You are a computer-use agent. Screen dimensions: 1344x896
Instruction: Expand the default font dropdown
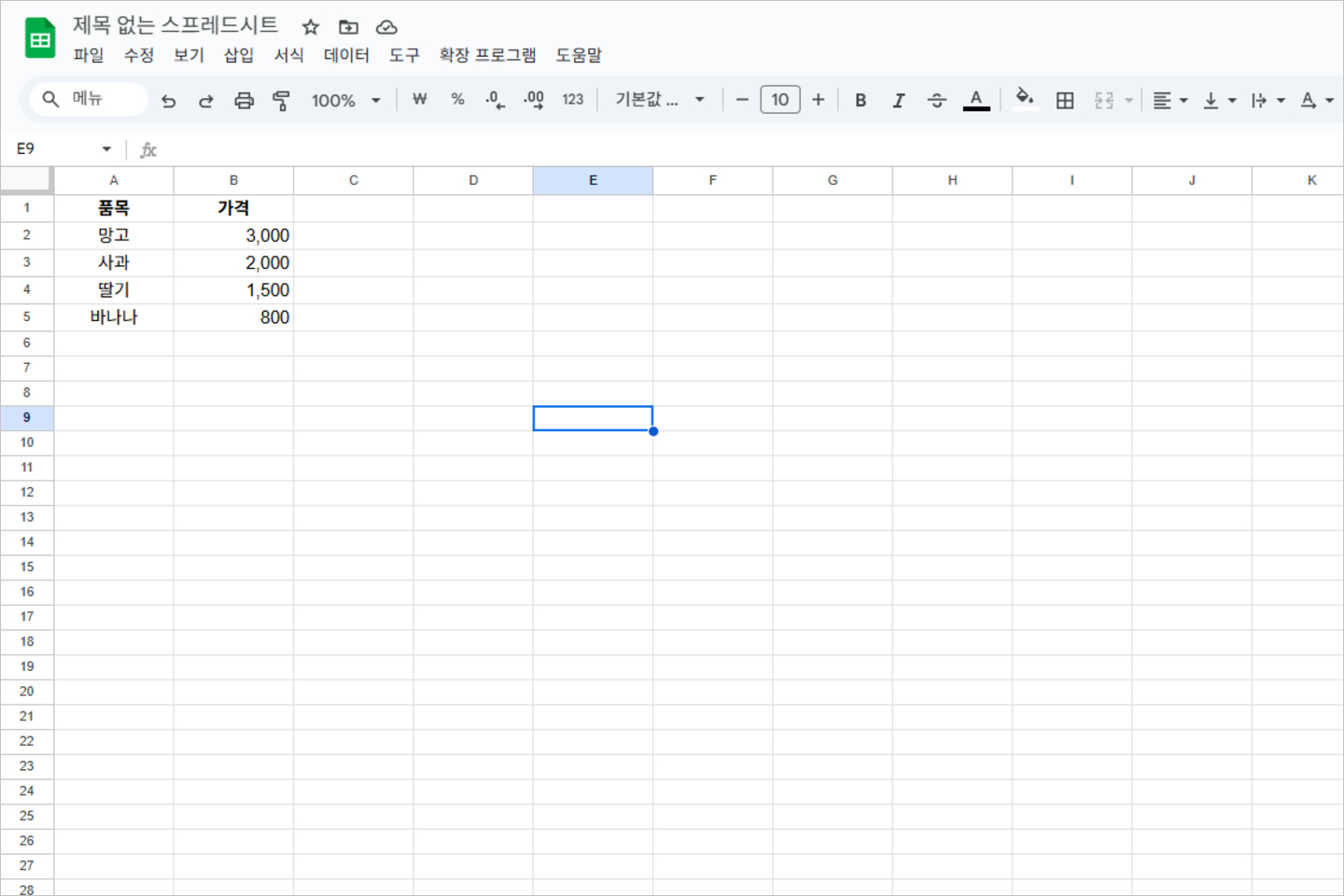click(x=659, y=100)
